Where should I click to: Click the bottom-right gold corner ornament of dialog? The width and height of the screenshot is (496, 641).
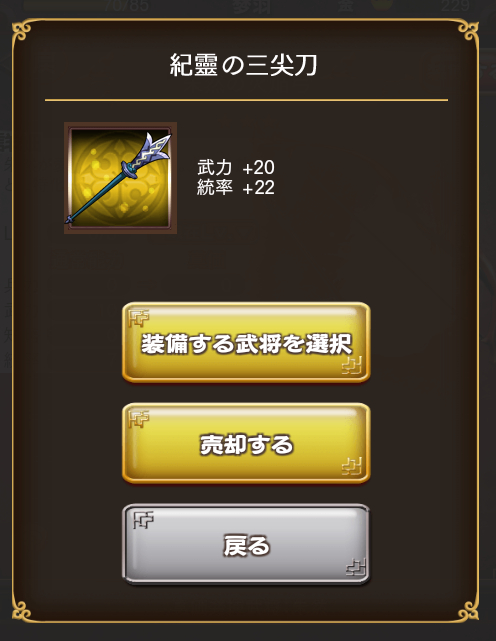469,610
